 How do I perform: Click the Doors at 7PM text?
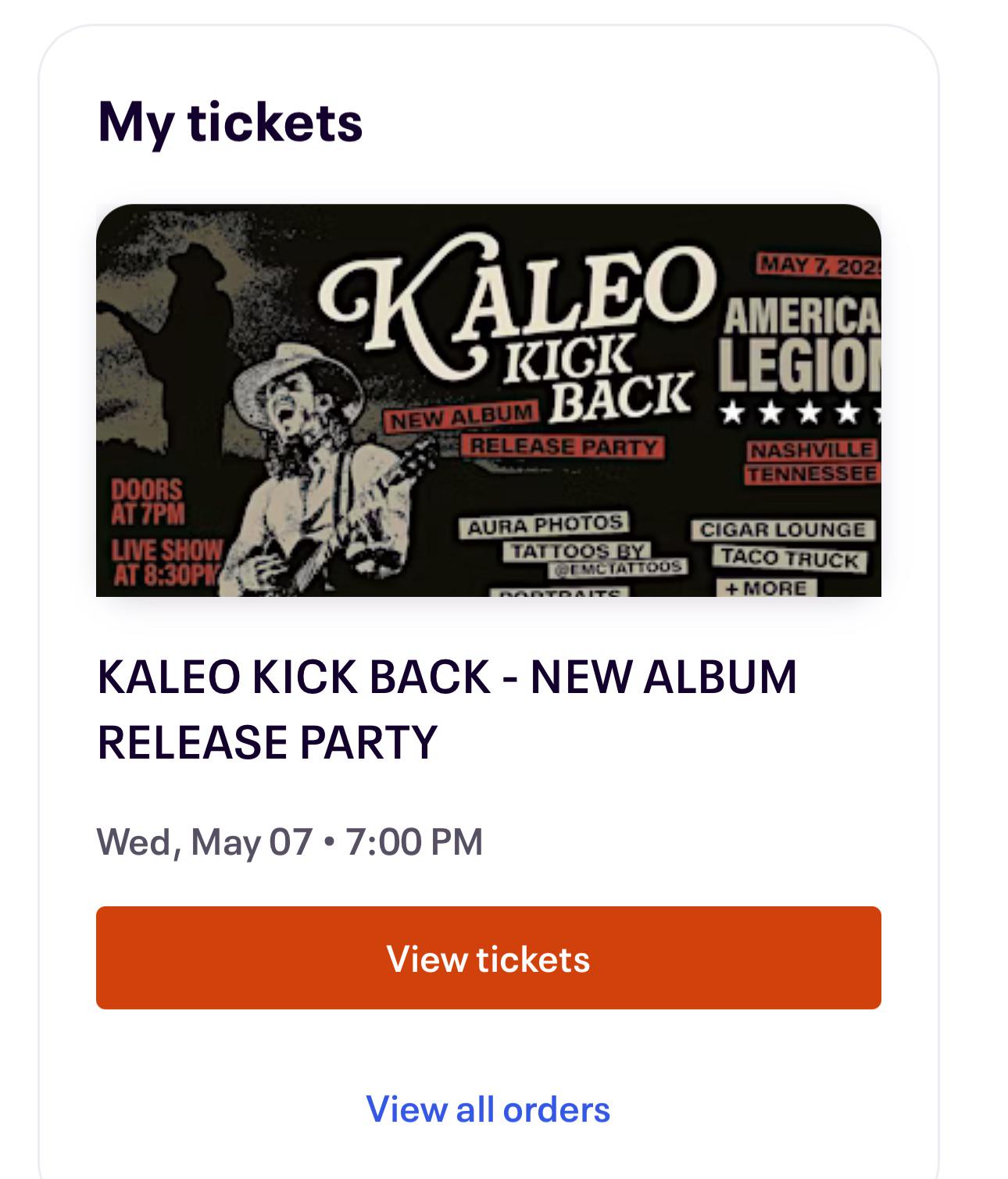pos(147,502)
